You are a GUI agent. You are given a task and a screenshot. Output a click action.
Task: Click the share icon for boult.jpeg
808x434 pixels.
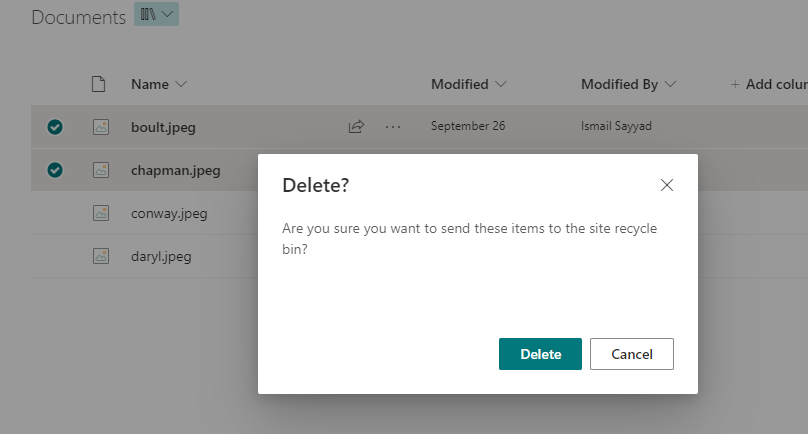(x=356, y=127)
